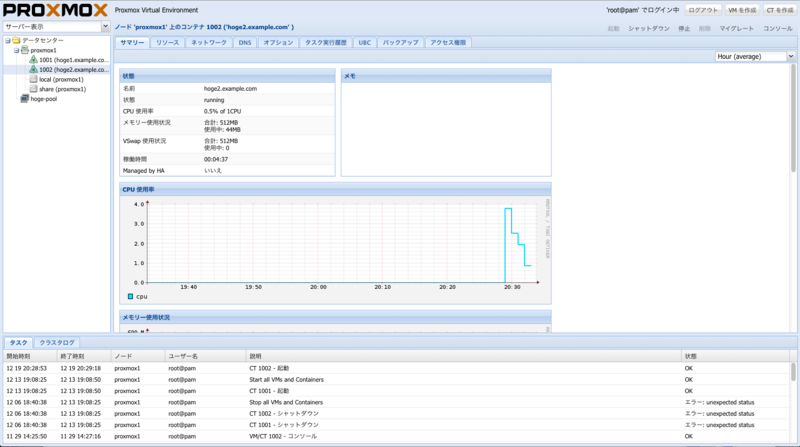Switch to the DNS tab

coord(245,43)
